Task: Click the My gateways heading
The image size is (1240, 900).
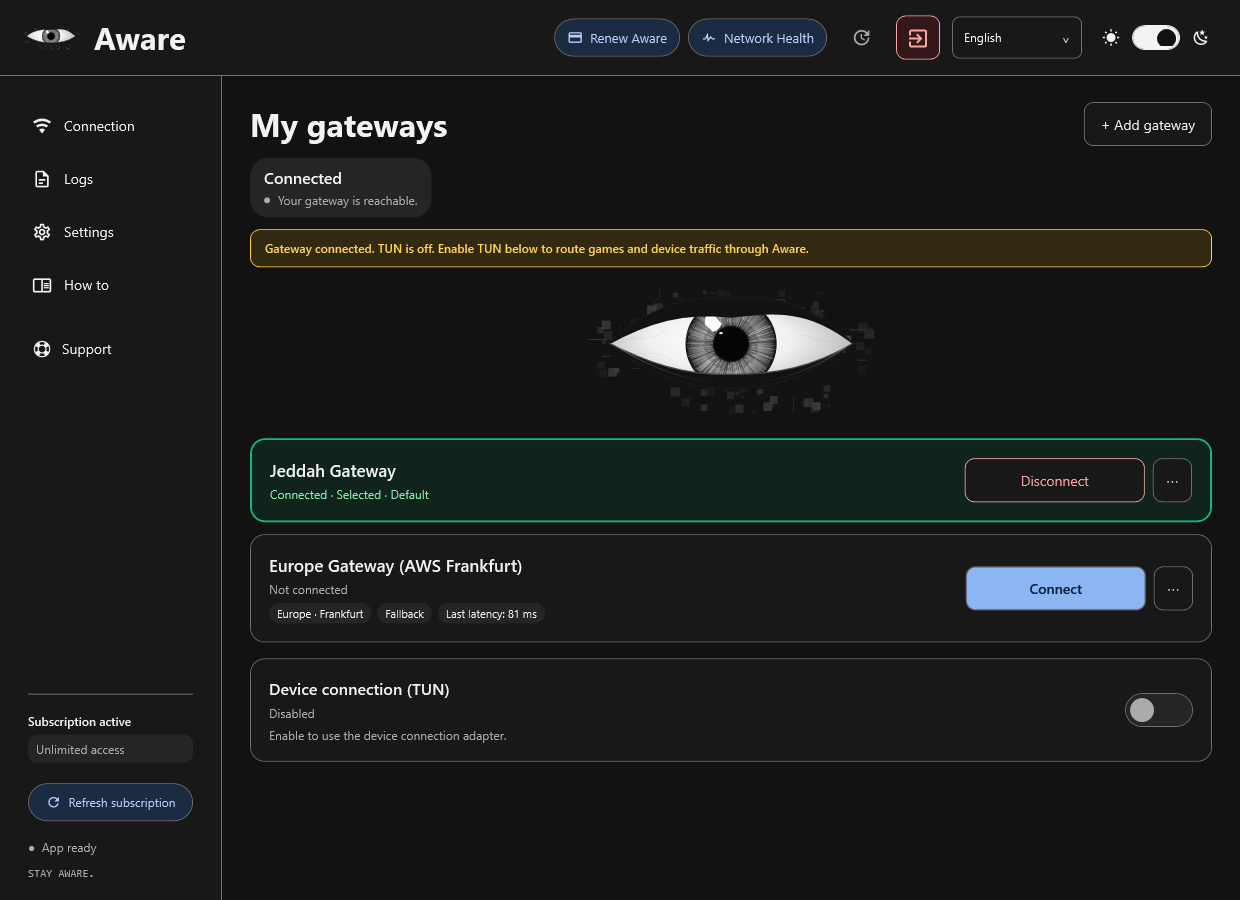Action: tap(349, 126)
